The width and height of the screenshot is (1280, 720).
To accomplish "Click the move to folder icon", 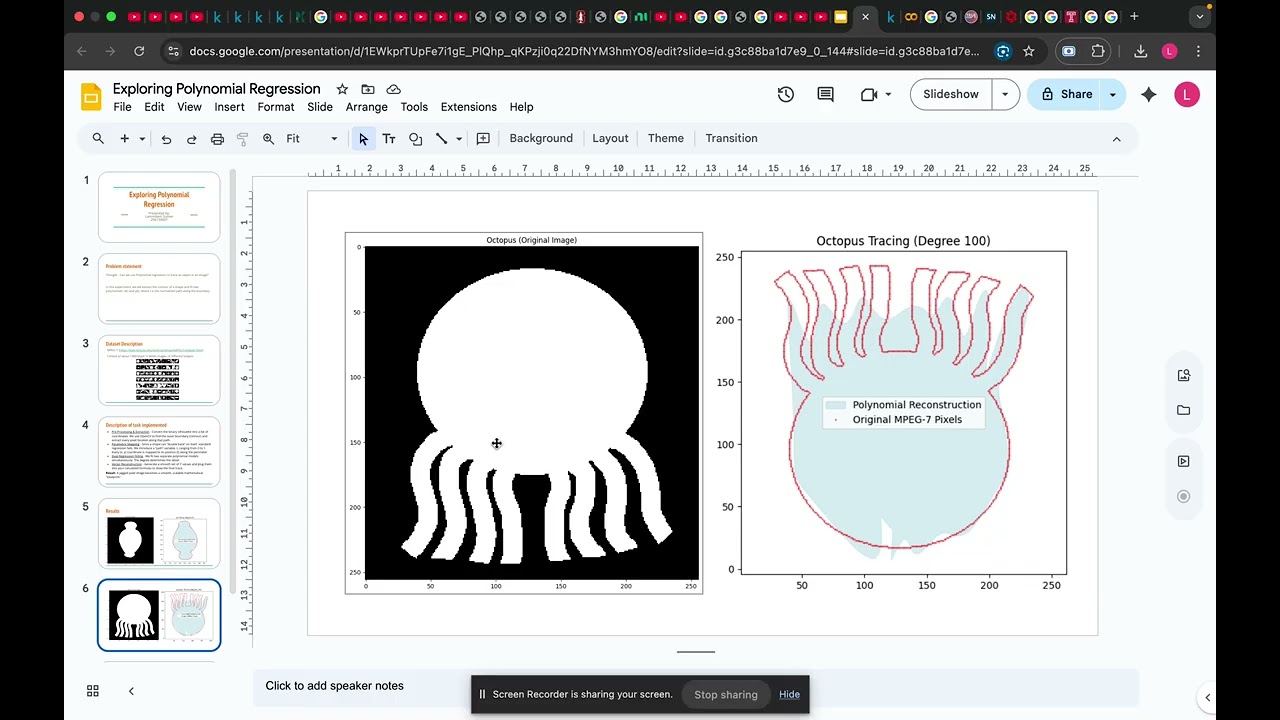I will point(368,89).
